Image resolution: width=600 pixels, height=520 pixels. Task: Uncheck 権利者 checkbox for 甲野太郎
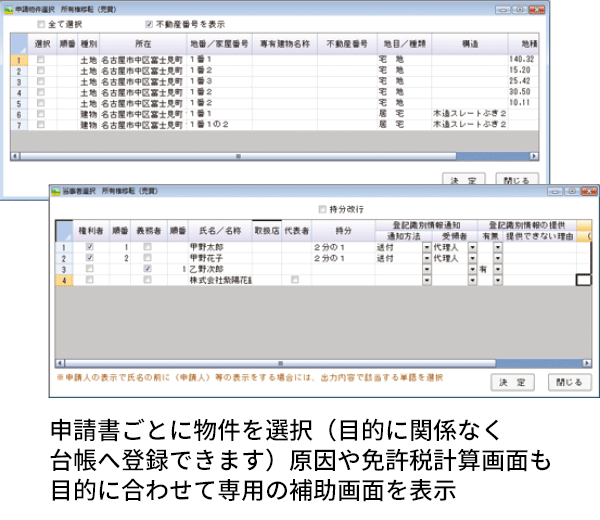[91, 245]
